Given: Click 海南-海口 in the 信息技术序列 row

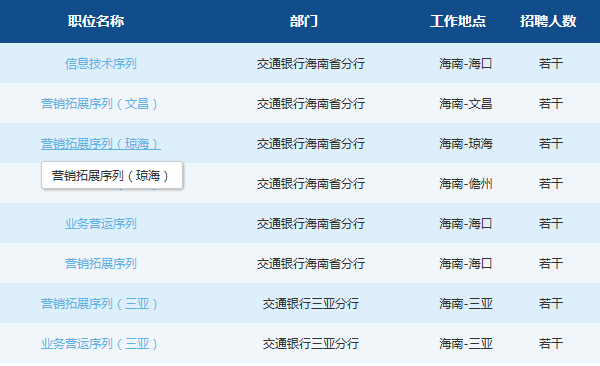Looking at the screenshot, I should (x=466, y=64).
